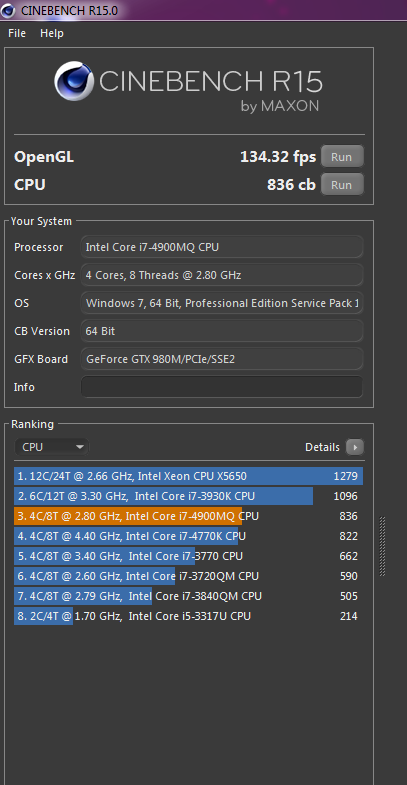
Task: Click the panel splitter grip handle
Action: tap(383, 546)
